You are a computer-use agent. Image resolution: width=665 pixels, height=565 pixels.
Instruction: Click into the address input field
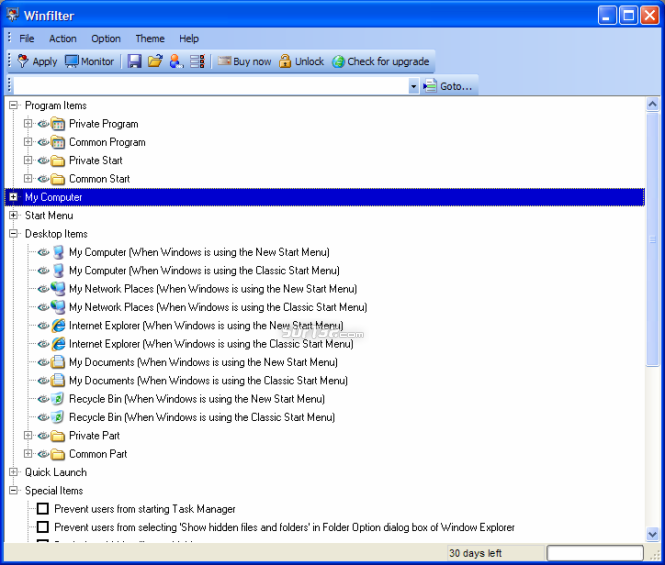211,86
